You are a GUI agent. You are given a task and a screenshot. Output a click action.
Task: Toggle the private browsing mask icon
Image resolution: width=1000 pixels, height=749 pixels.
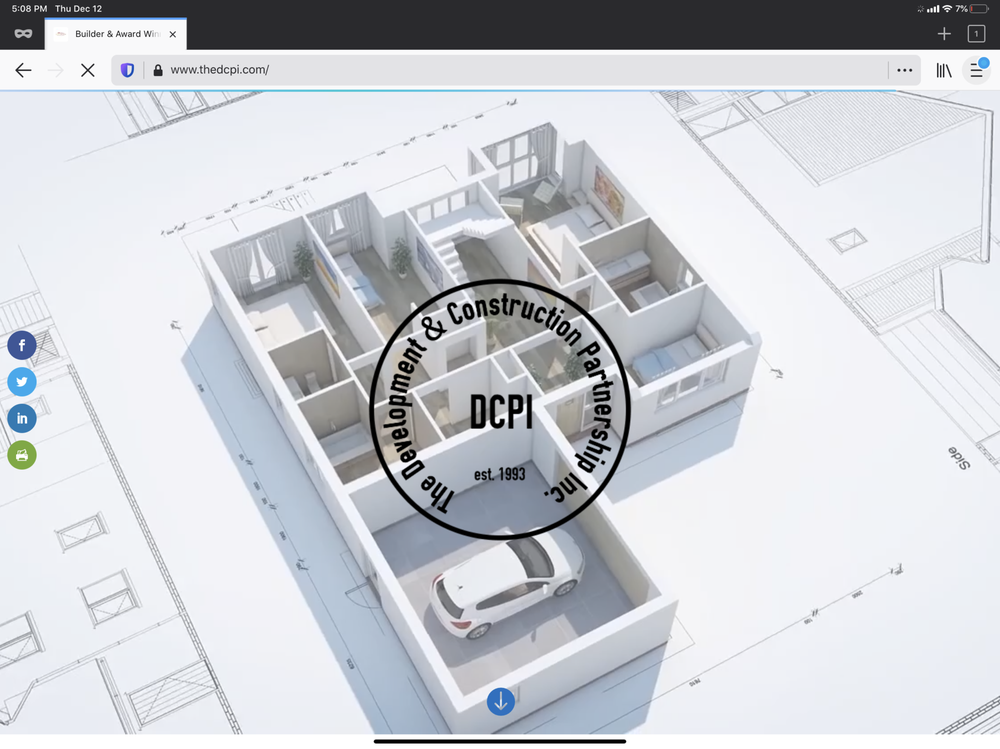coord(23,34)
